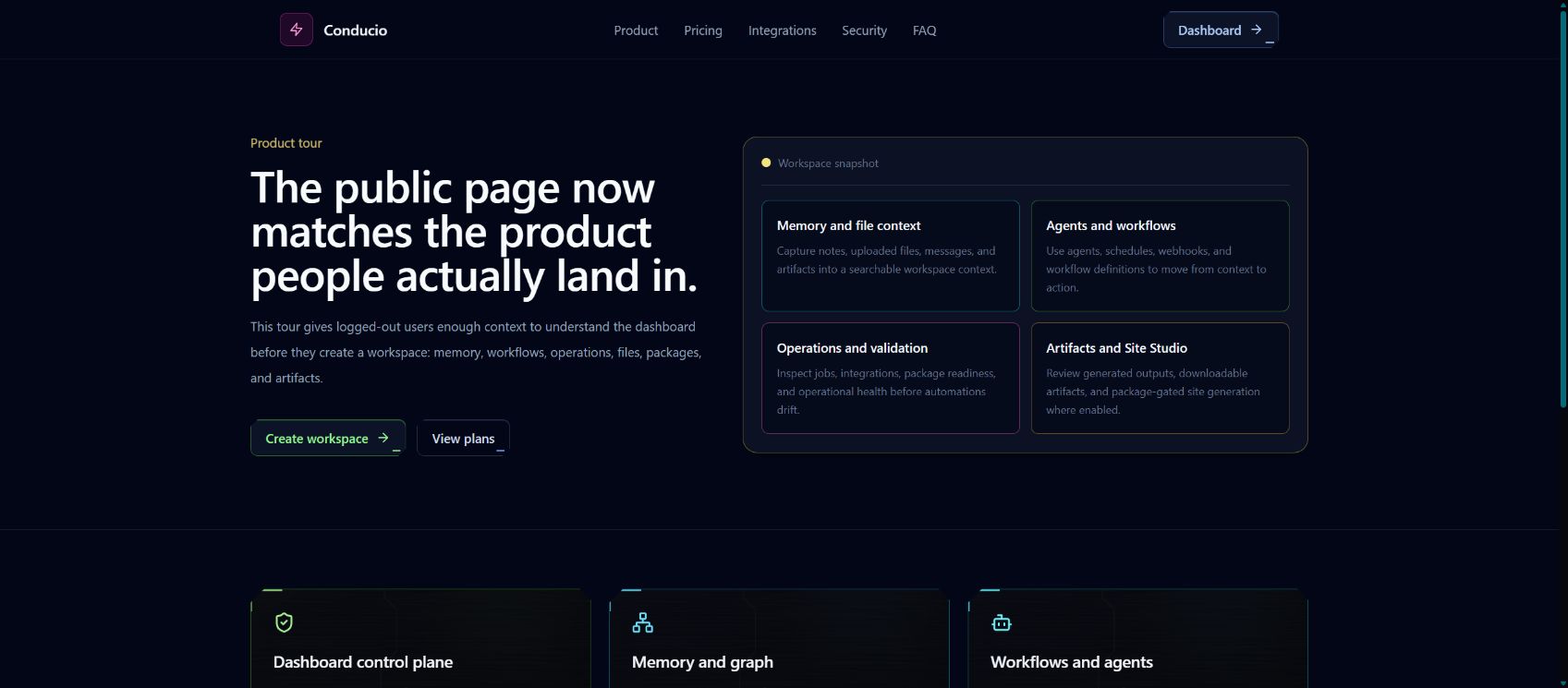The width and height of the screenshot is (1568, 688).
Task: Select the Agents and workflows card
Action: tap(1160, 256)
